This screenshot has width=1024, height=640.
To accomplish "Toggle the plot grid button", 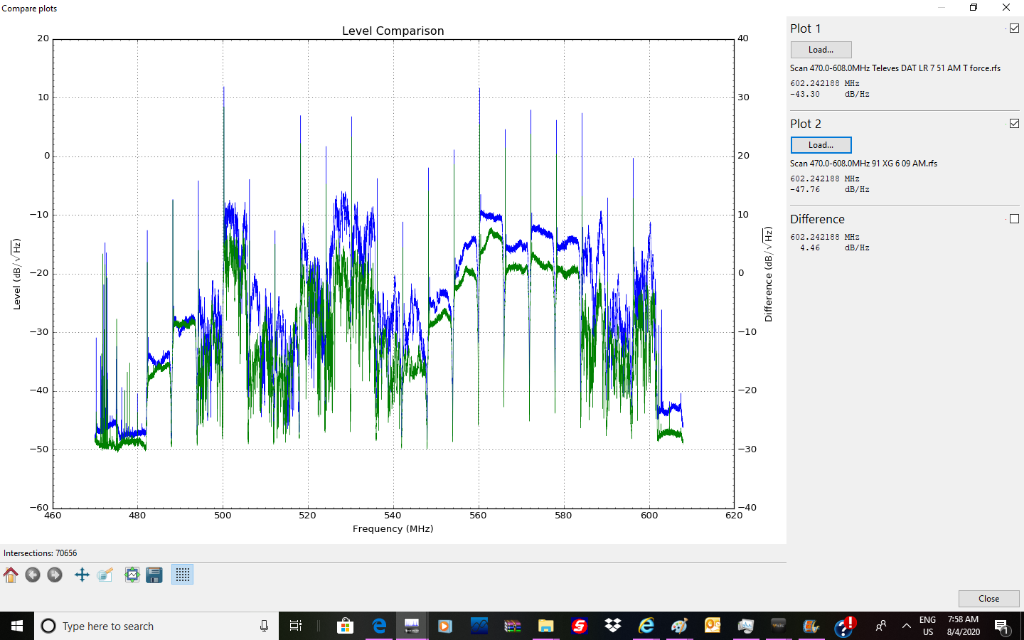I will pos(182,575).
